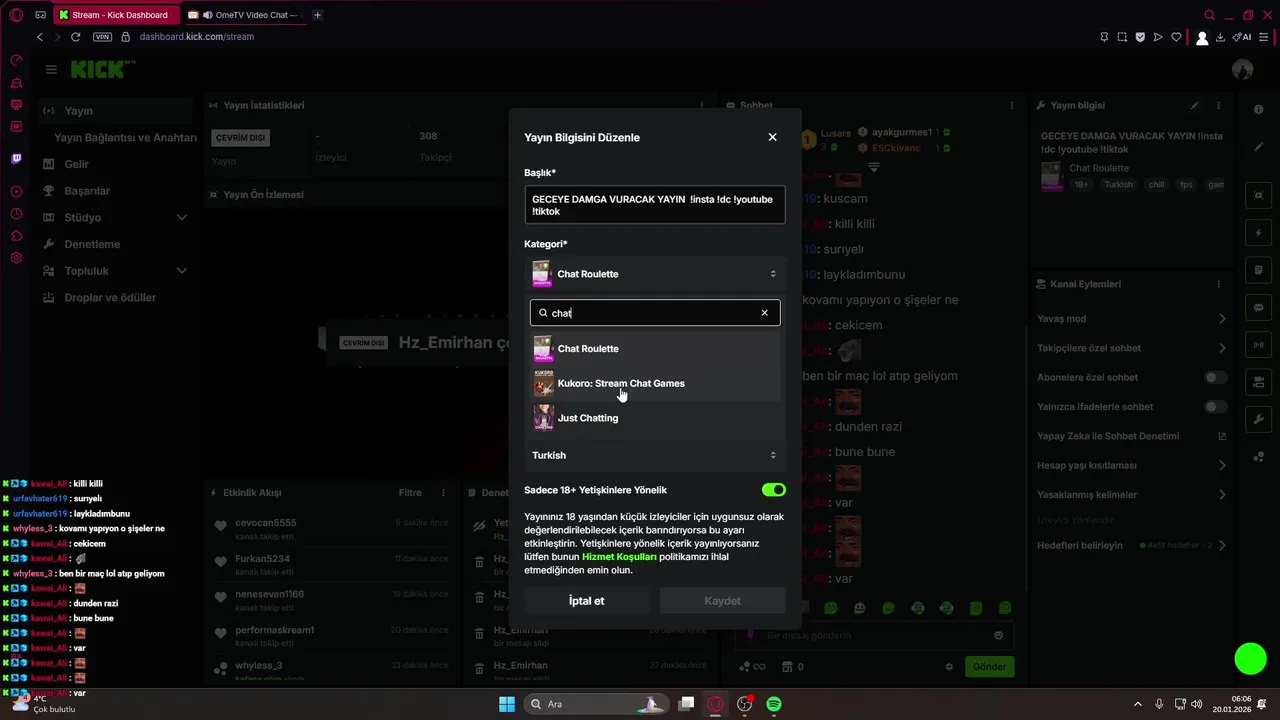
Task: Click the Bir mesaj gönderin field
Action: point(875,635)
